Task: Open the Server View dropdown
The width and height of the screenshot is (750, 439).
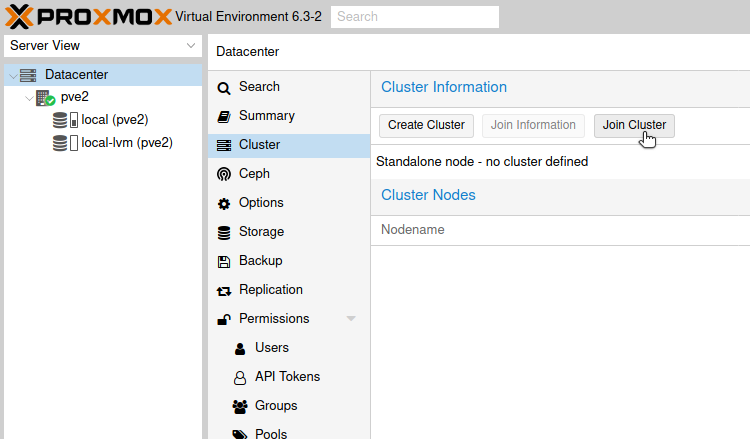Action: click(x=103, y=45)
